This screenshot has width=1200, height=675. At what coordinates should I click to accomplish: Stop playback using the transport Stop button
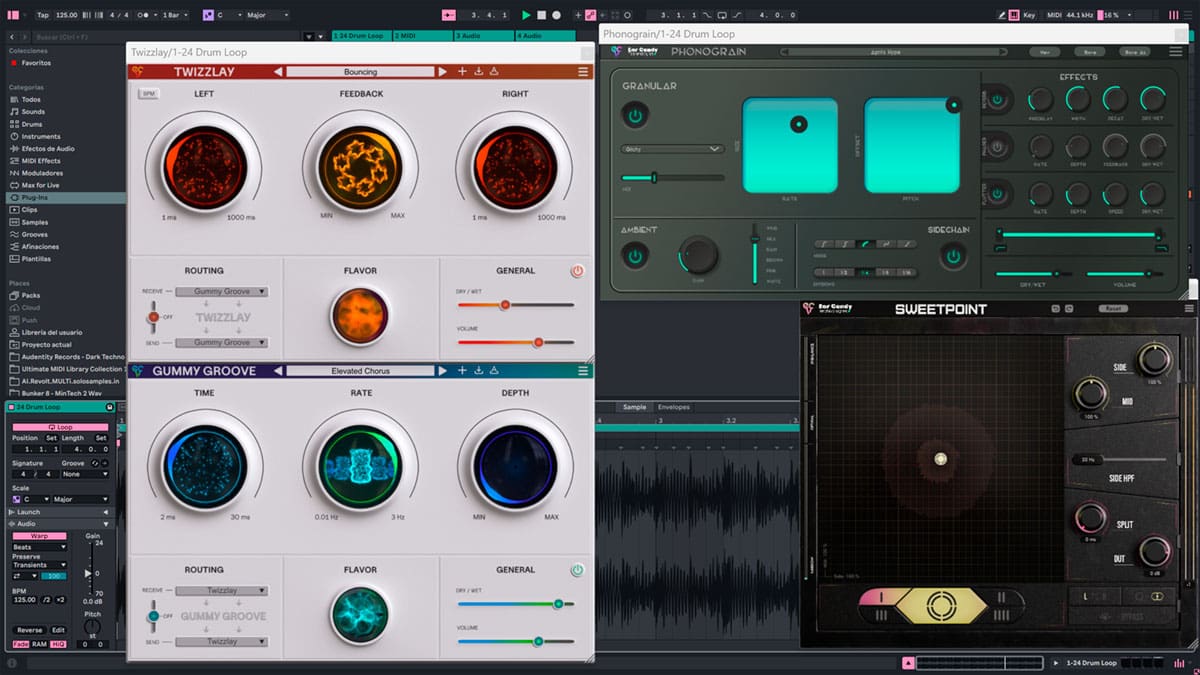tap(542, 15)
